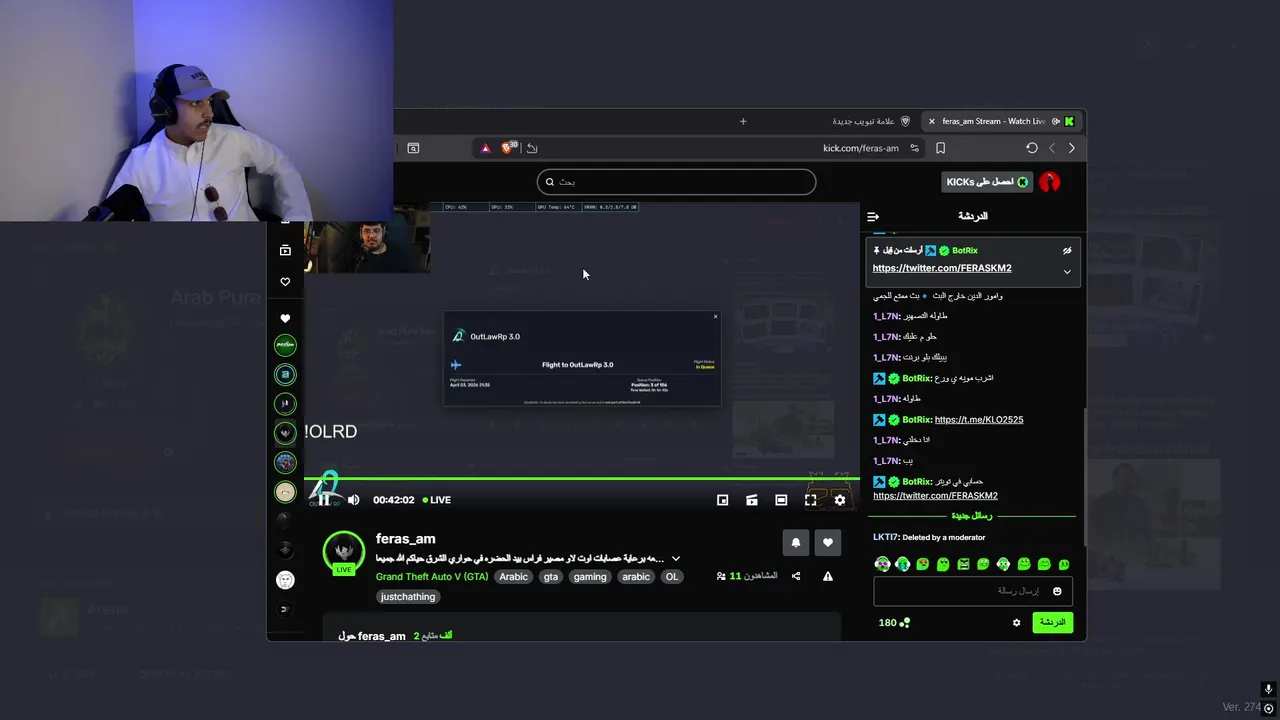
Task: Open the emoji picker in chat
Action: 1057,591
